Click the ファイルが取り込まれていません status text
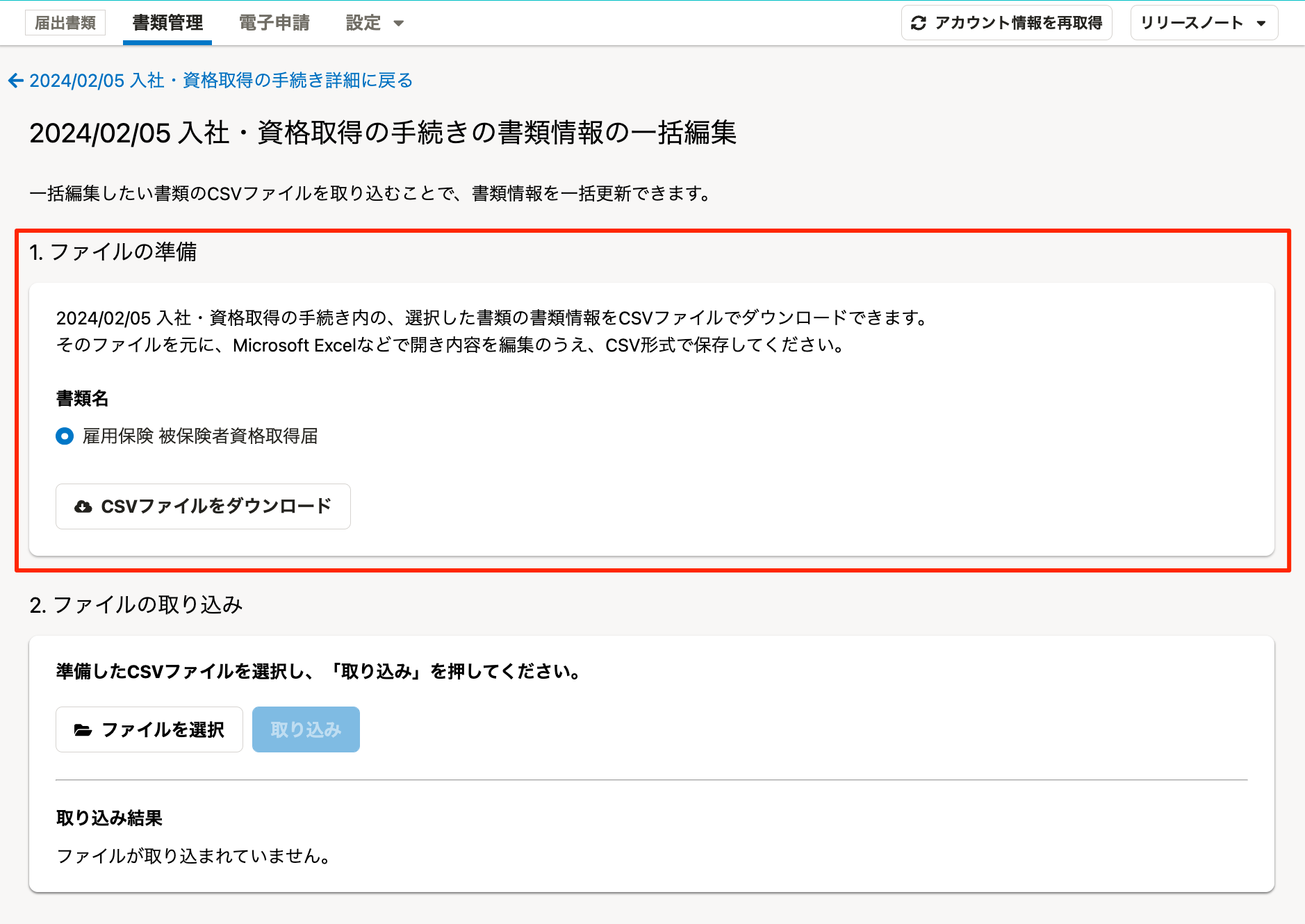The height and width of the screenshot is (924, 1305). point(195,856)
